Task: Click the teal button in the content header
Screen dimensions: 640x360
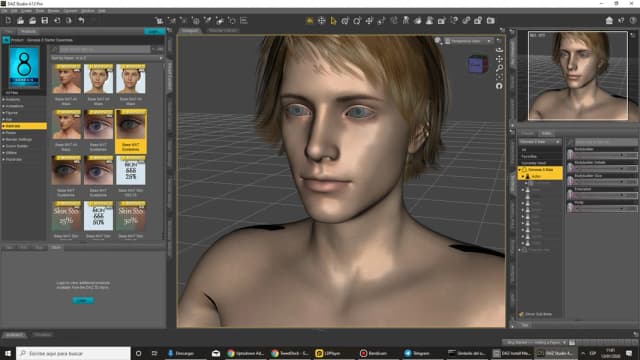Action: pyautogui.click(x=155, y=31)
